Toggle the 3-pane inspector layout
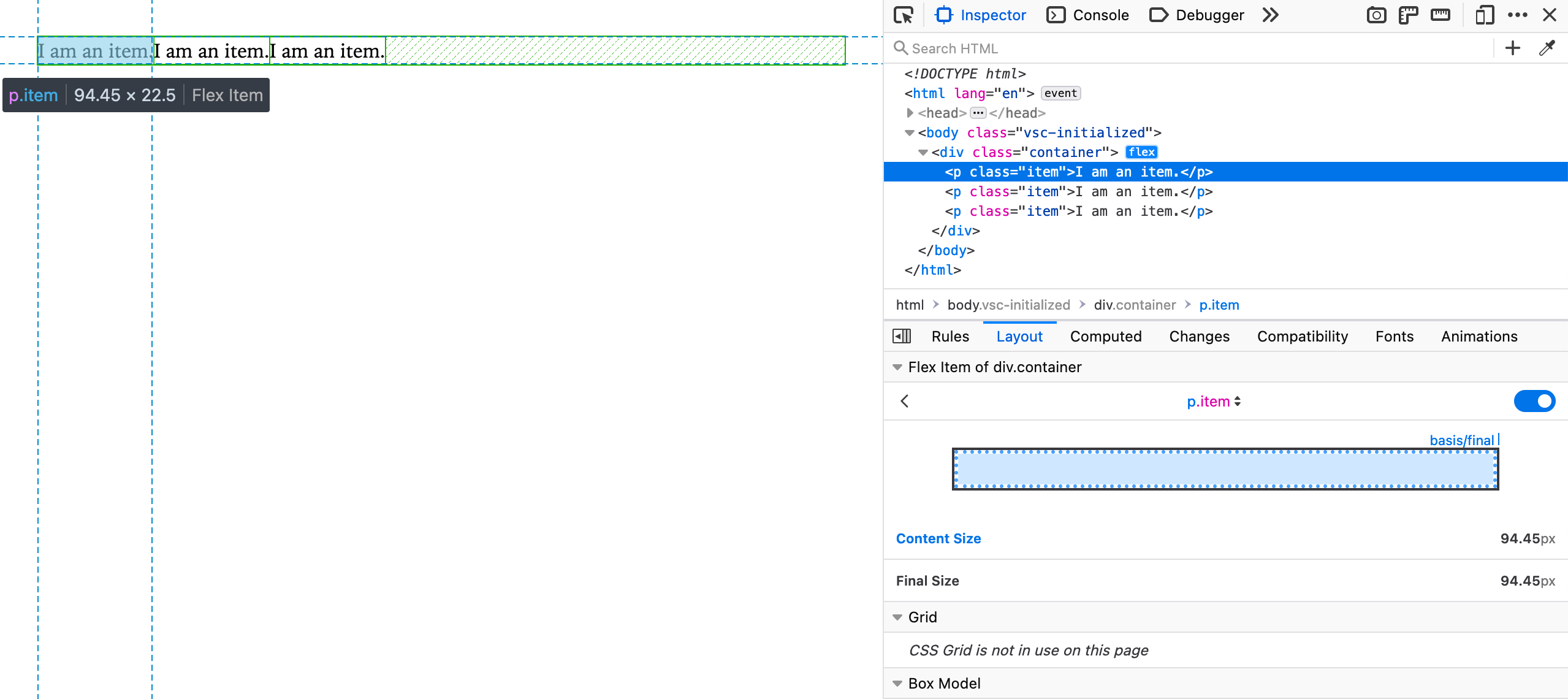Image resolution: width=1568 pixels, height=699 pixels. click(x=901, y=335)
